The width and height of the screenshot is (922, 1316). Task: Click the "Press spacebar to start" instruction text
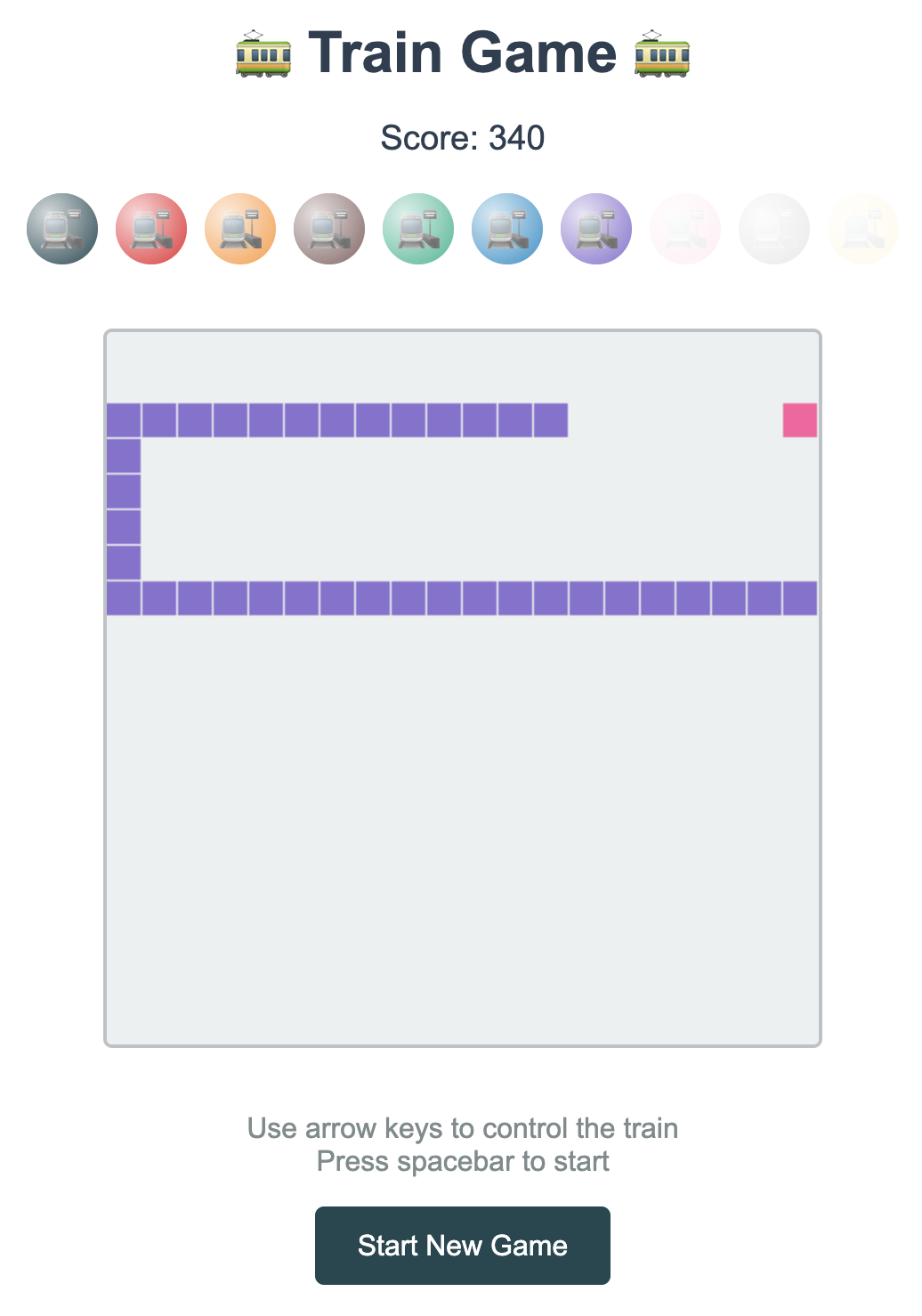[463, 1162]
